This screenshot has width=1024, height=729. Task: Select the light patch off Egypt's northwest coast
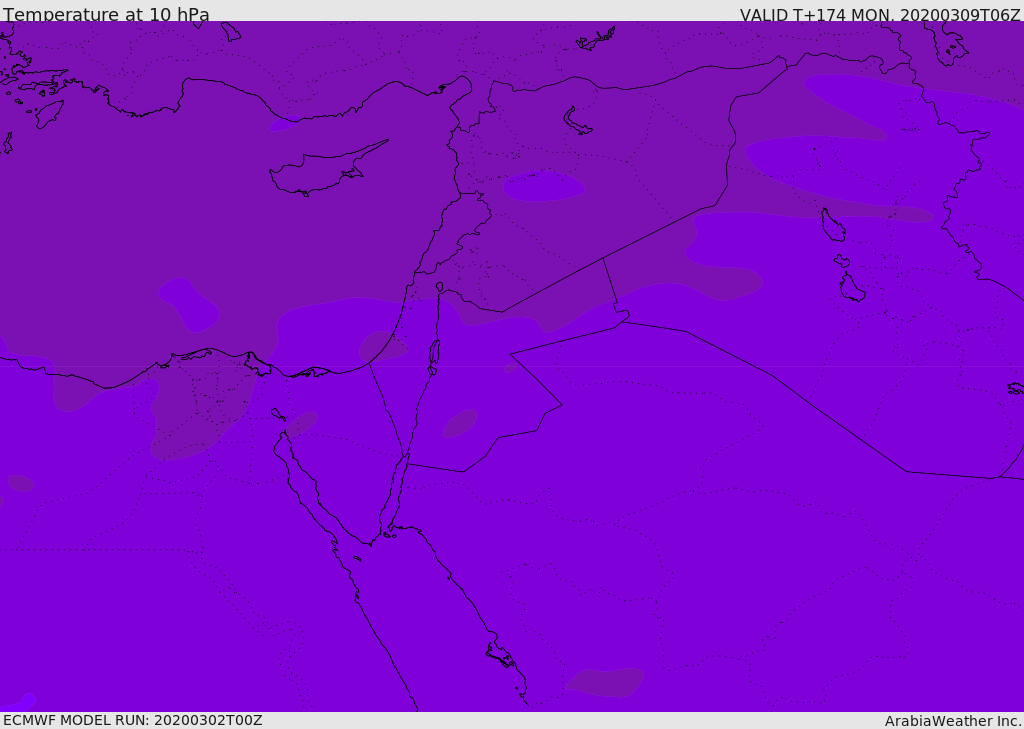pyautogui.click(x=189, y=304)
